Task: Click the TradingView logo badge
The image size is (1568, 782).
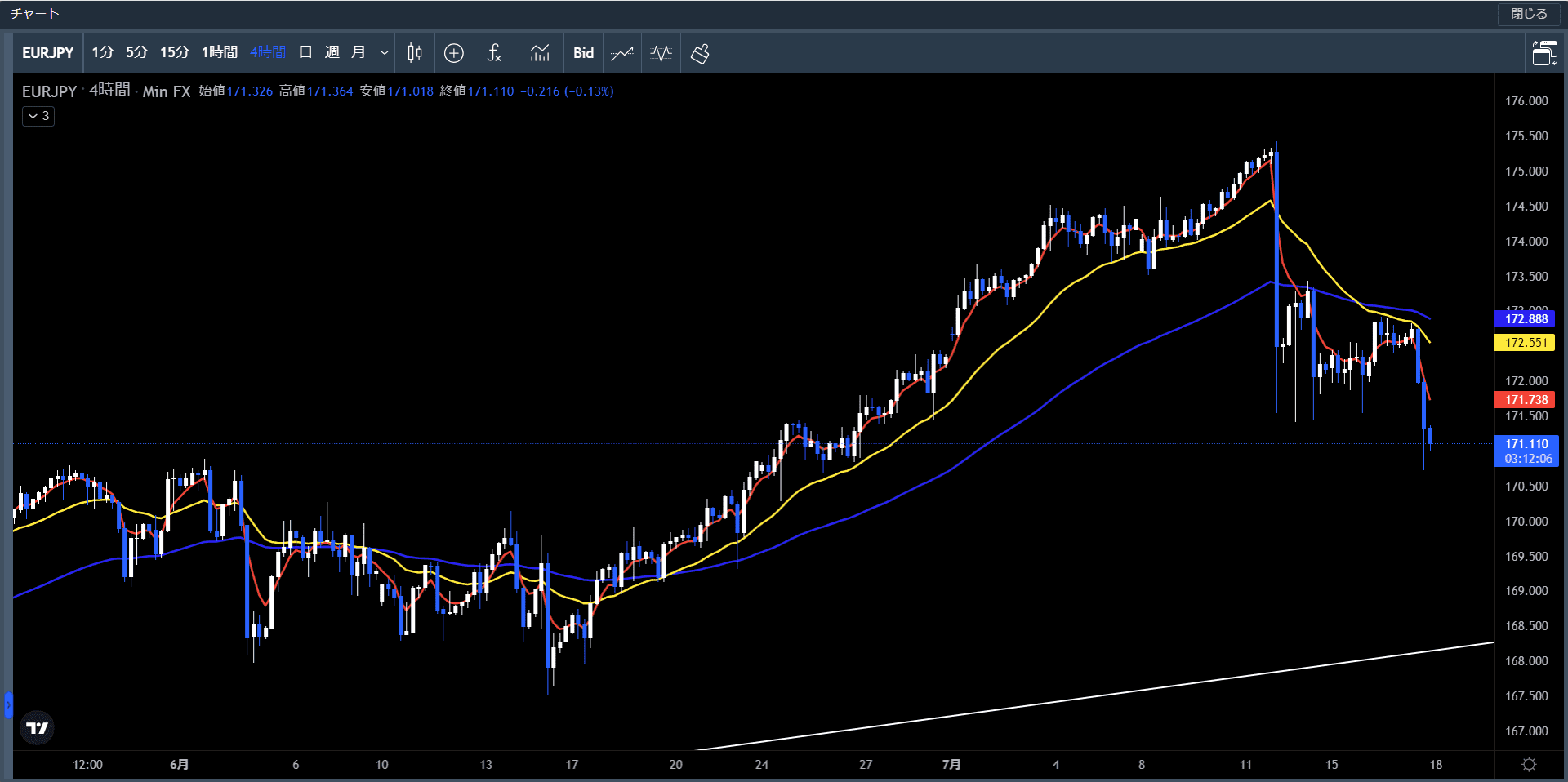Action: coord(37,727)
